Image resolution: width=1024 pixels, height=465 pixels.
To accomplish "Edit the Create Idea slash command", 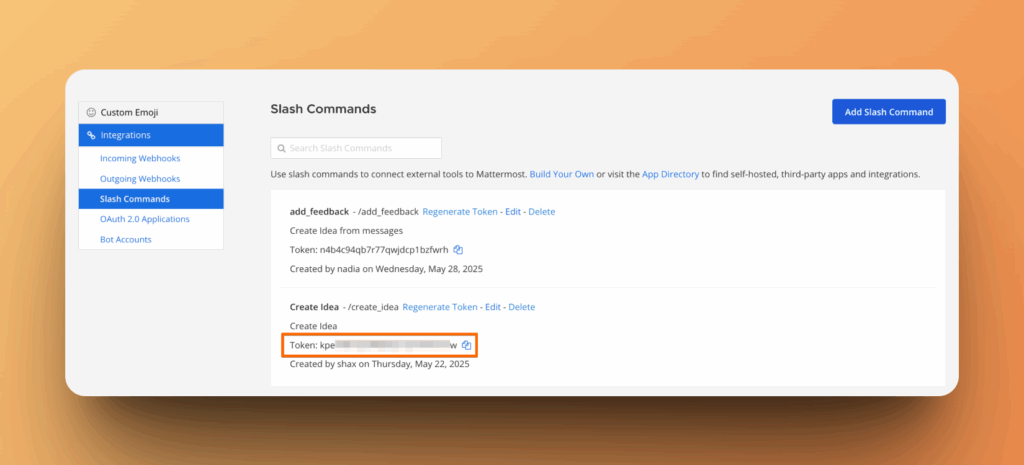I will (493, 307).
